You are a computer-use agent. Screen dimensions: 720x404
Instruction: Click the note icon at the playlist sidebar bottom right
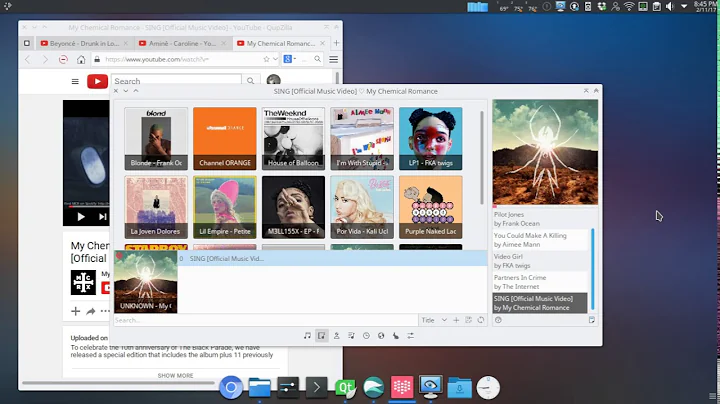591,320
